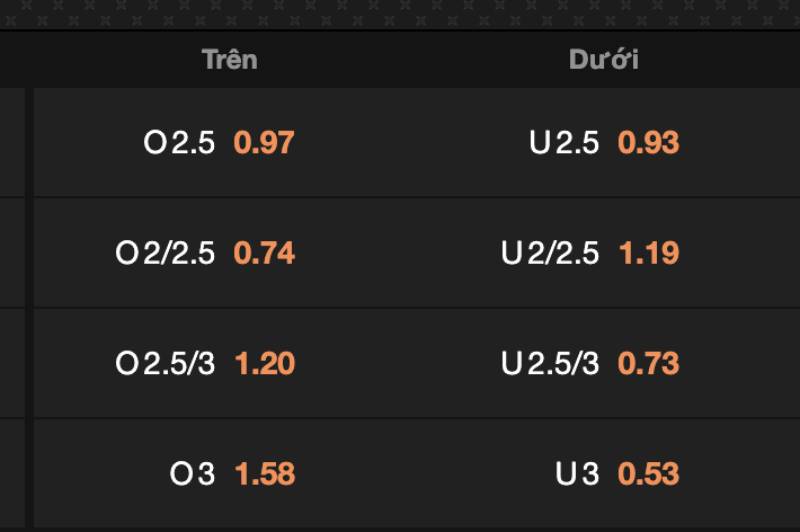Select the 0.53 odds for Under 3
Viewport: 800px width, 532px height.
coord(648,474)
